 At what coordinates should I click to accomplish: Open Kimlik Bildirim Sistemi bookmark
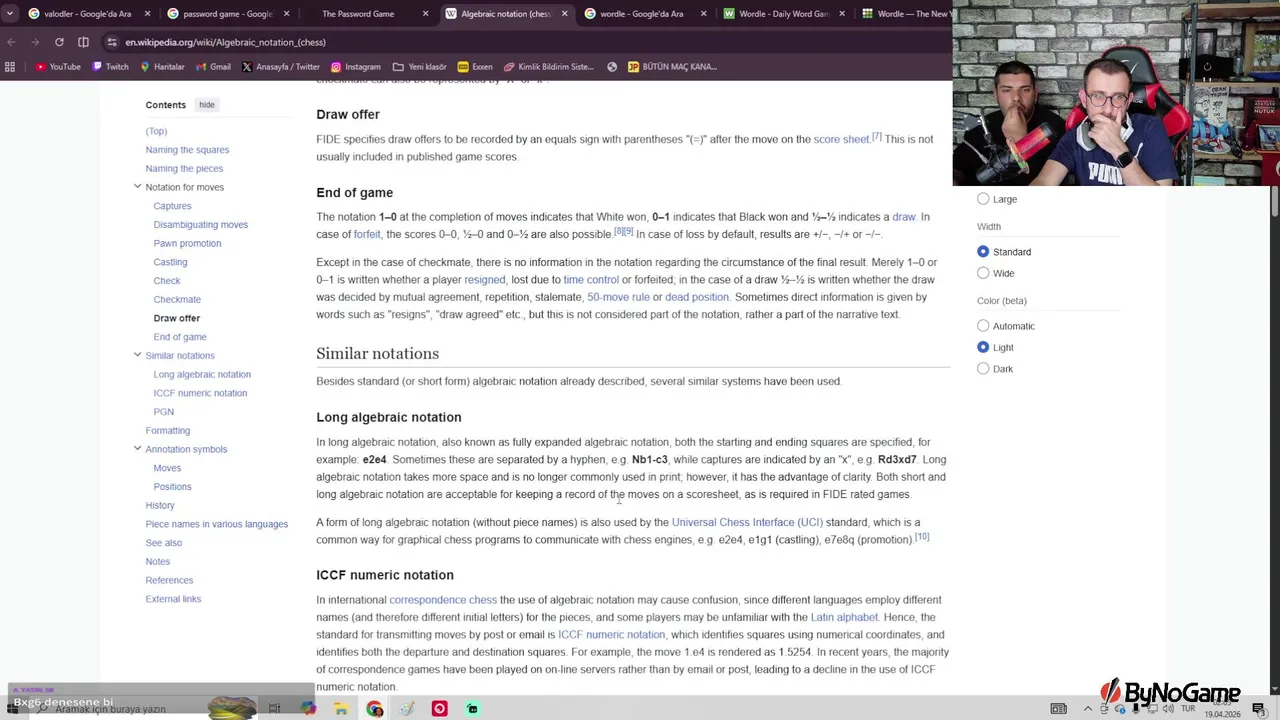pyautogui.click(x=548, y=67)
